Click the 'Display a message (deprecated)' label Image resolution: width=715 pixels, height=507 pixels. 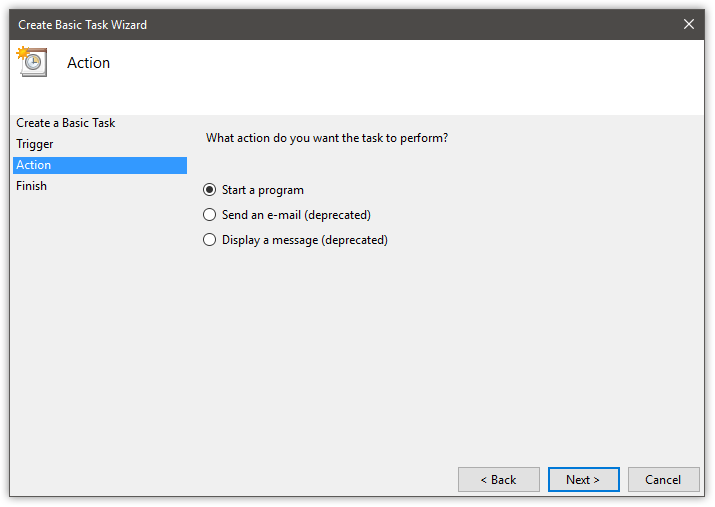click(x=305, y=240)
